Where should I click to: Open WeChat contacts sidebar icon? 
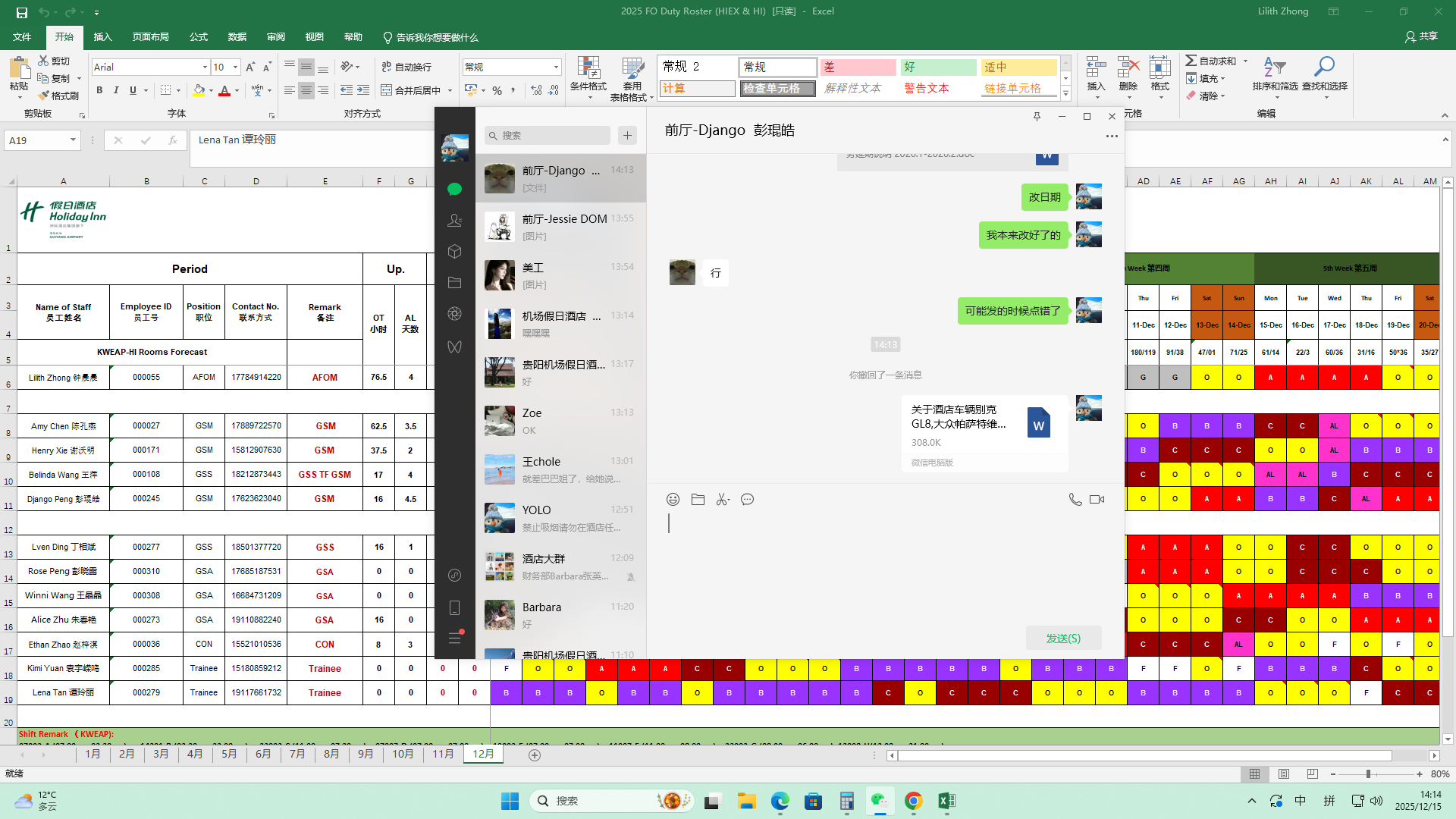[454, 220]
